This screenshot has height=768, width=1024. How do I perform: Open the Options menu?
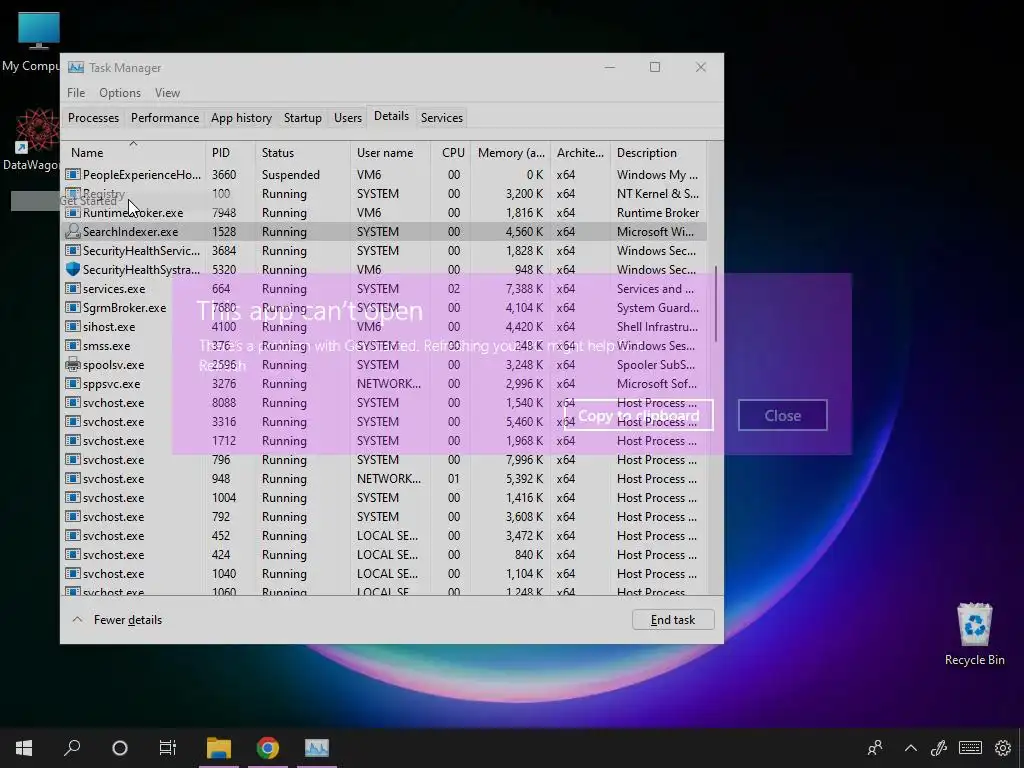coord(120,93)
